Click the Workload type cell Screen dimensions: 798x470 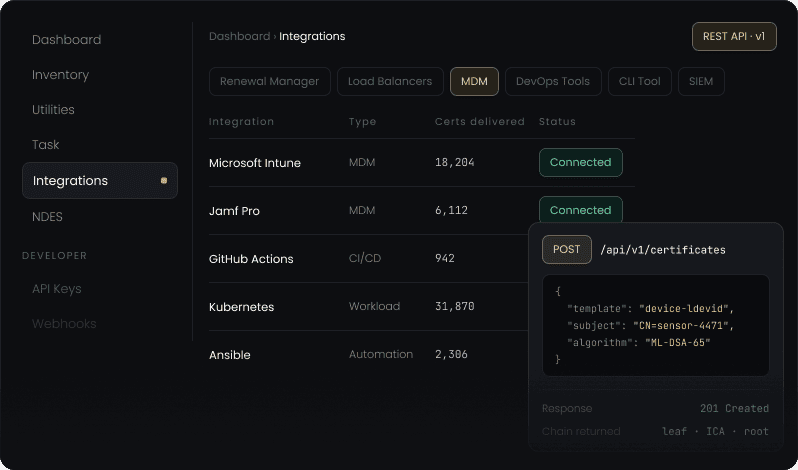[374, 306]
